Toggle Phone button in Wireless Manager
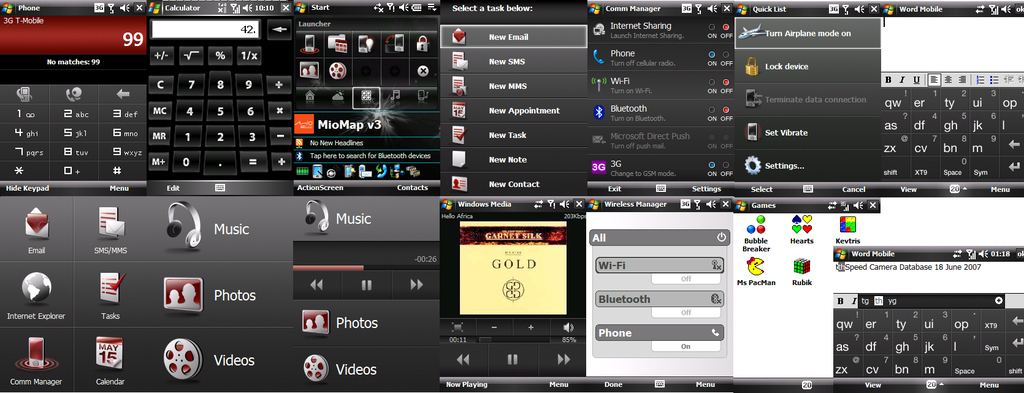This screenshot has width=1024, height=393. [x=660, y=332]
